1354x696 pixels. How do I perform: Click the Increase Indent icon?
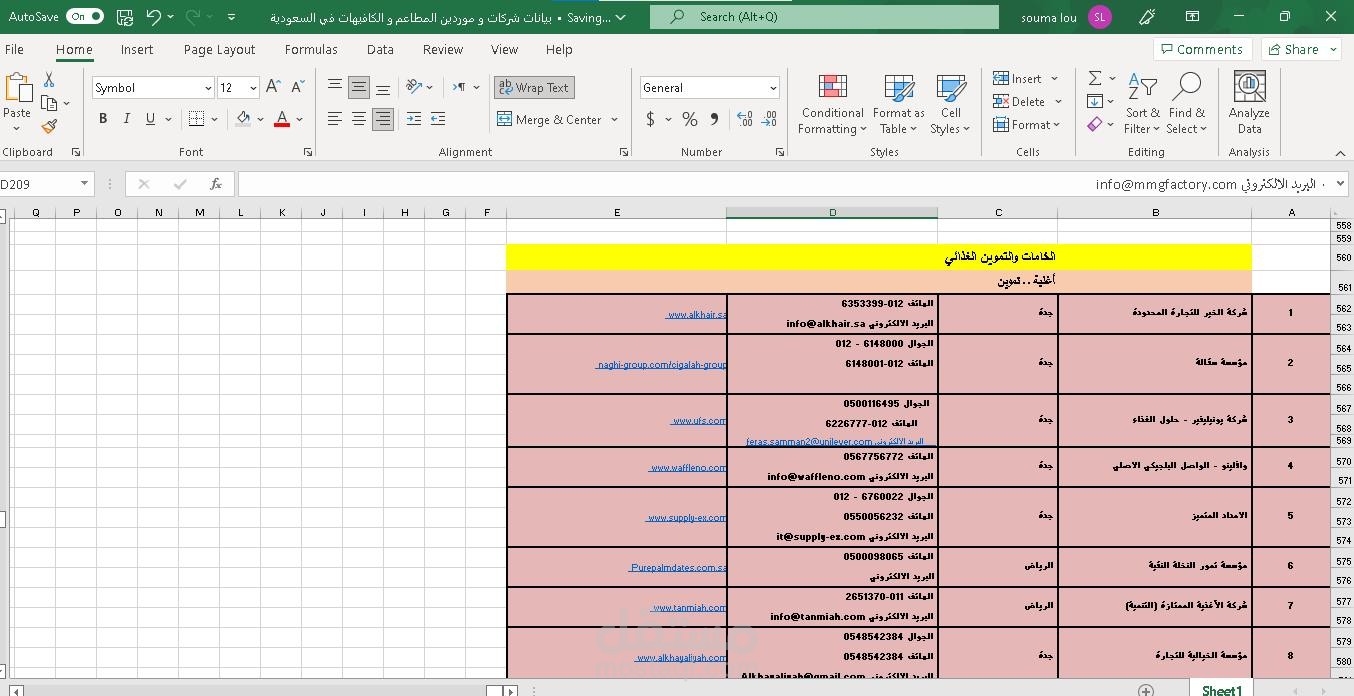[x=438, y=119]
